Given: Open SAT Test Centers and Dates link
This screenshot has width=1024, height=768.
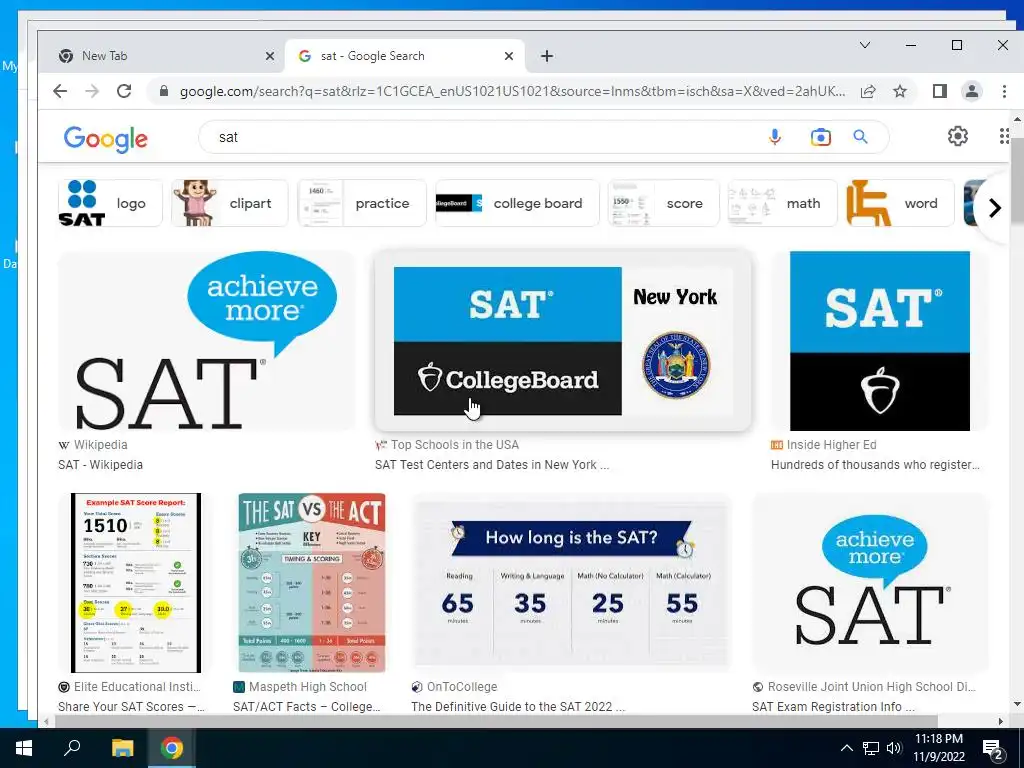Looking at the screenshot, I should [x=492, y=465].
